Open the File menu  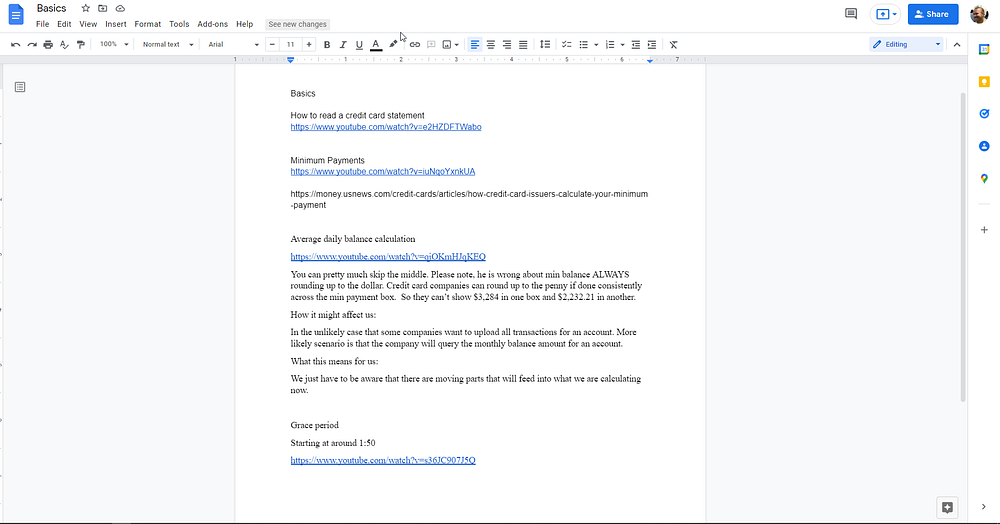coord(42,24)
